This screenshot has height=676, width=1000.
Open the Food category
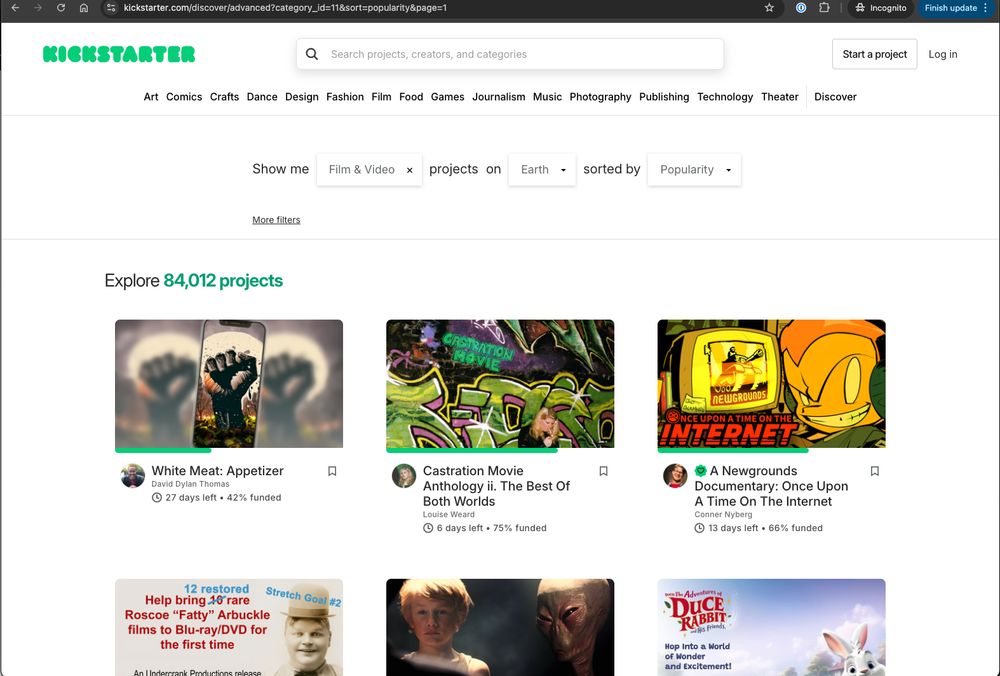click(411, 97)
